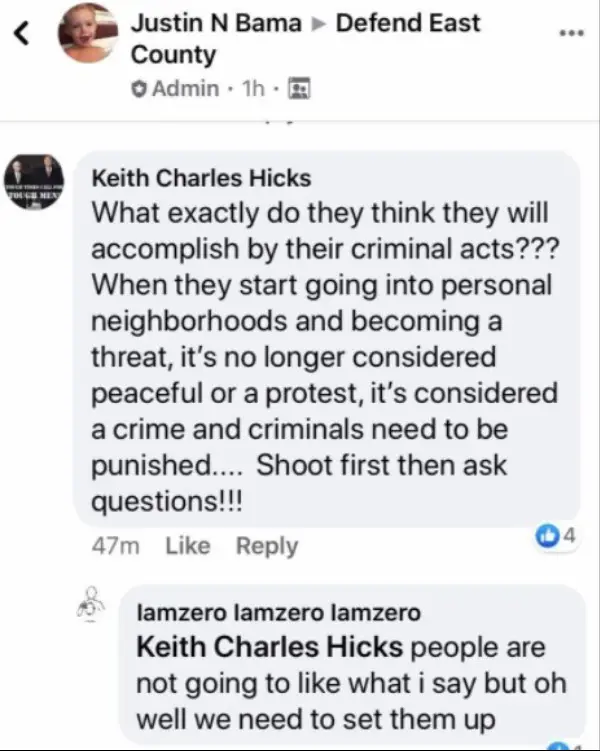Open tagged Keith Charles Hicks mention in reply

click(270, 647)
